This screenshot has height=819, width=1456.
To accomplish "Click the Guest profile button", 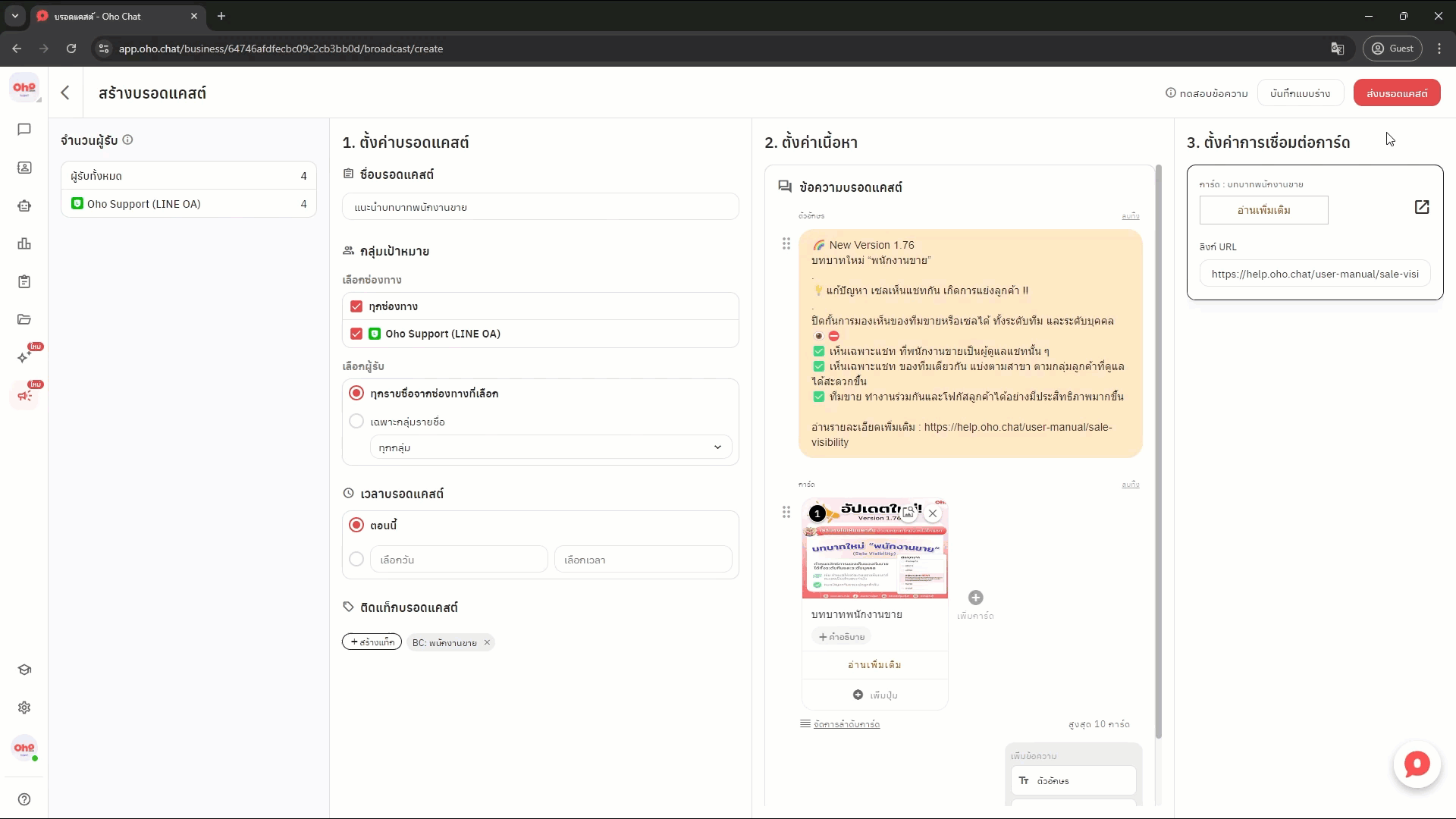I will point(1394,49).
